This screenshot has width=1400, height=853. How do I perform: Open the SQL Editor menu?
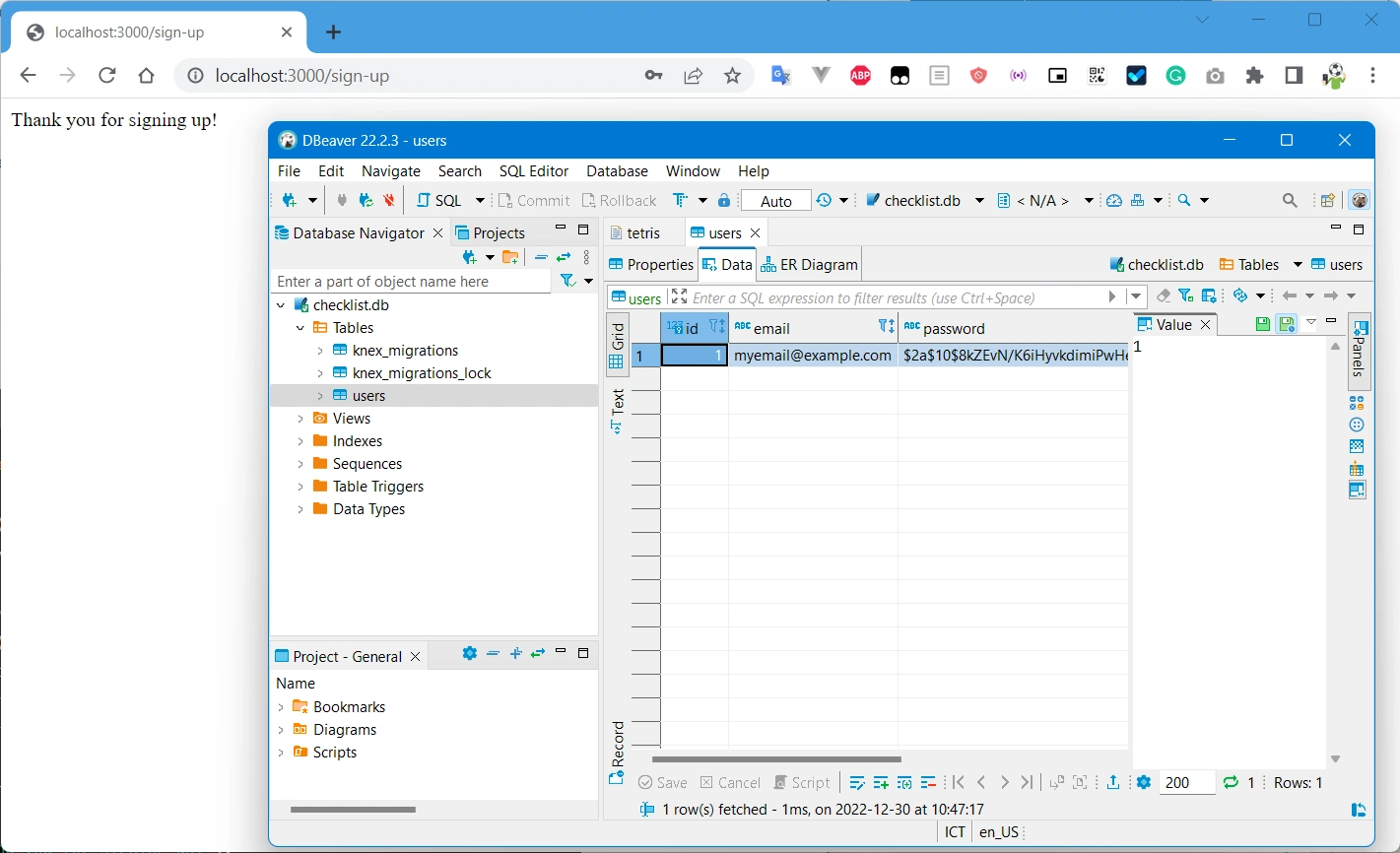pyautogui.click(x=534, y=170)
